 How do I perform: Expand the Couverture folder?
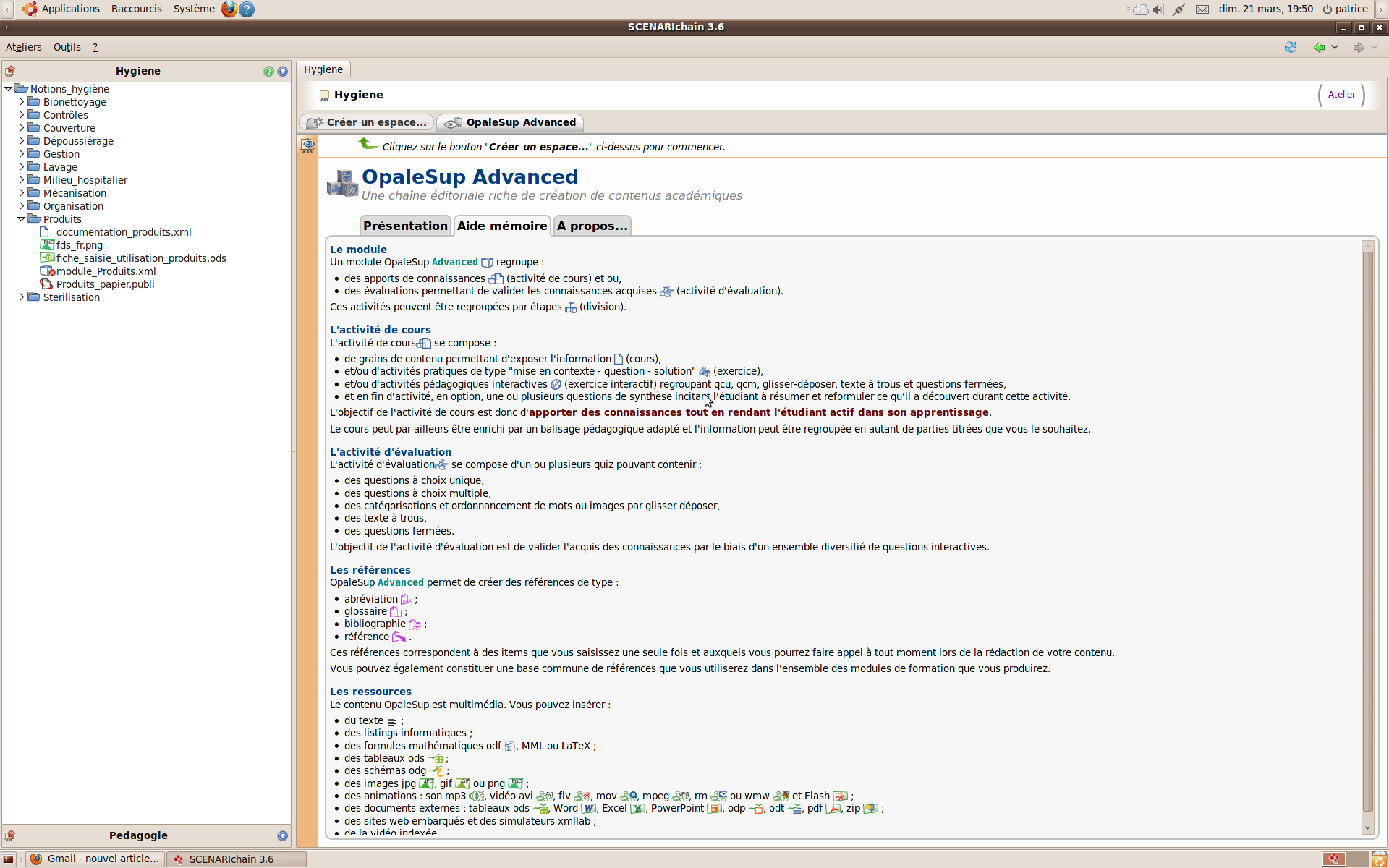[22, 128]
